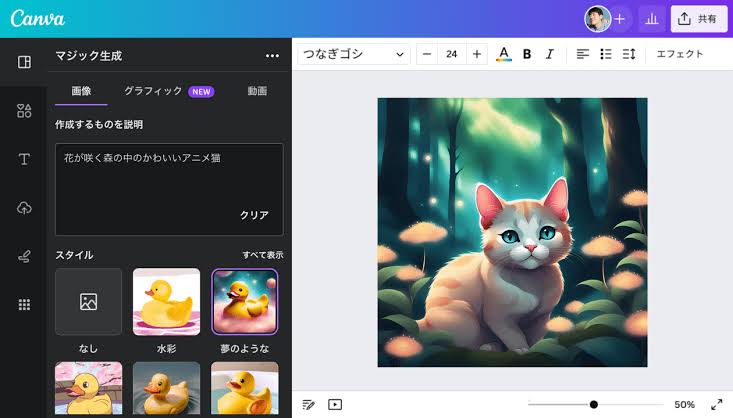Toggle italic text formatting
This screenshot has height=418, width=733.
click(549, 54)
